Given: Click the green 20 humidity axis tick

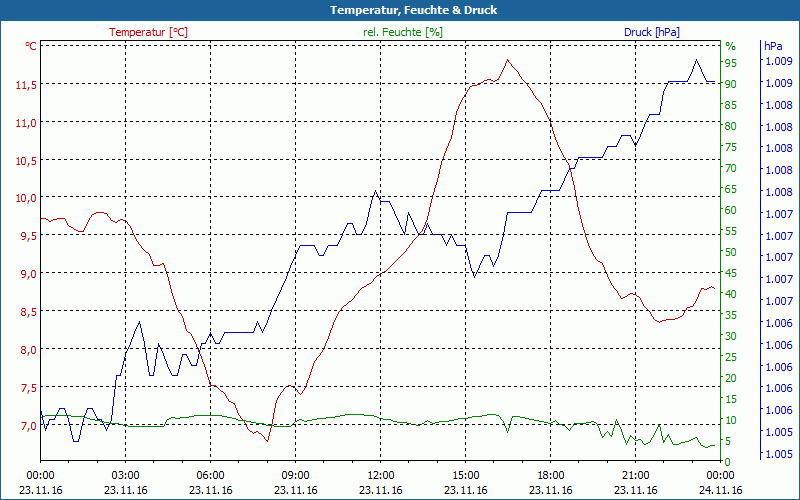Looking at the screenshot, I should pos(731,378).
